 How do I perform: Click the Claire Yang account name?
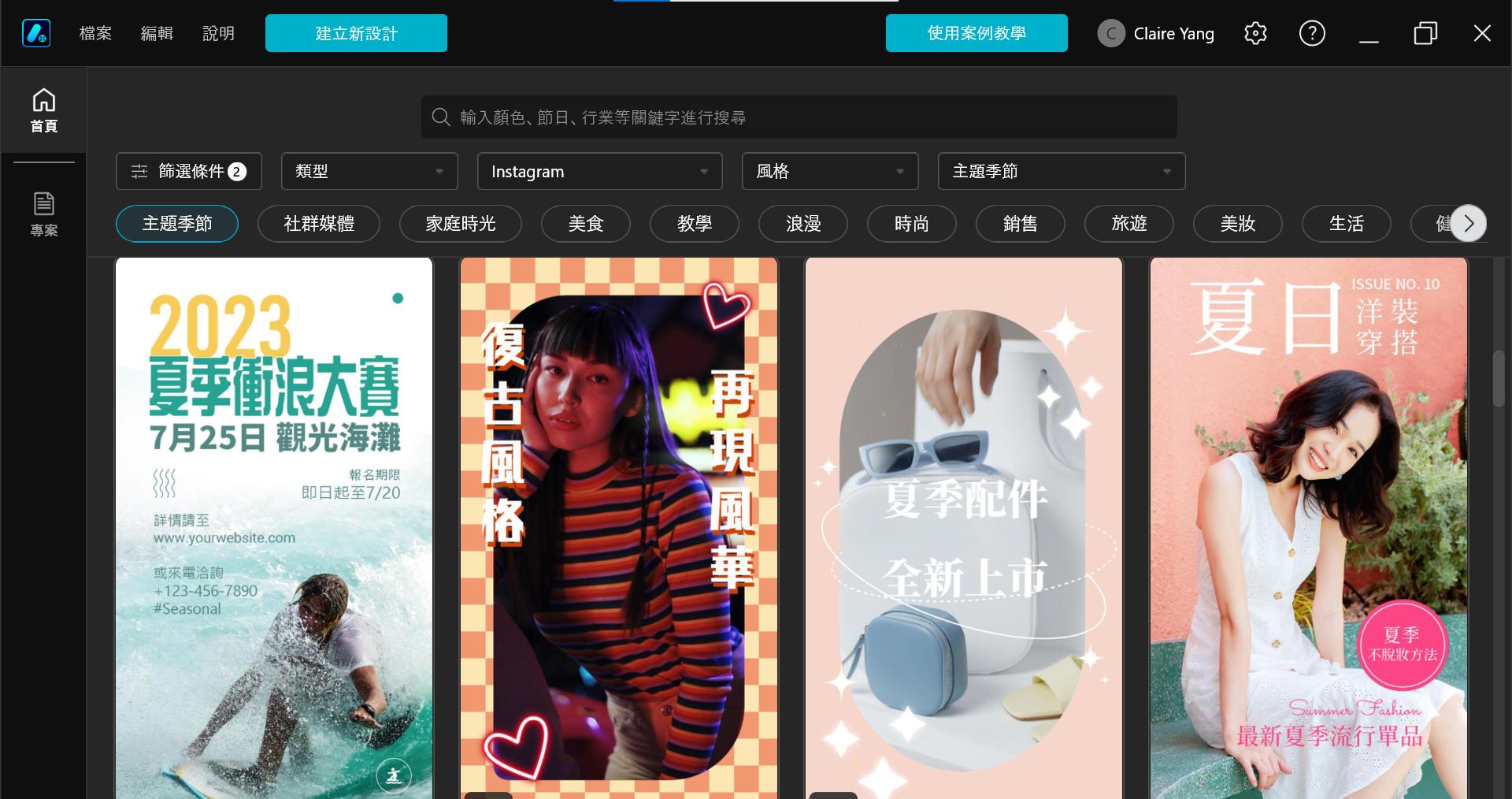tap(1173, 34)
